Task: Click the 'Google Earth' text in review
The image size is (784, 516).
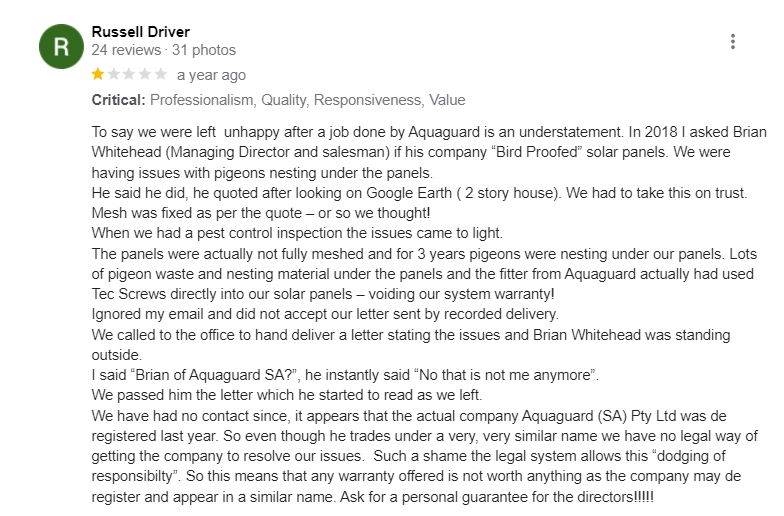Action: click(409, 193)
